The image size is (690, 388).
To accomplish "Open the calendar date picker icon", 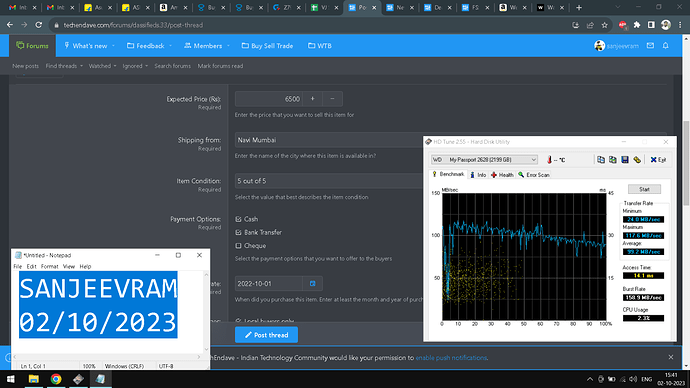I will point(312,284).
